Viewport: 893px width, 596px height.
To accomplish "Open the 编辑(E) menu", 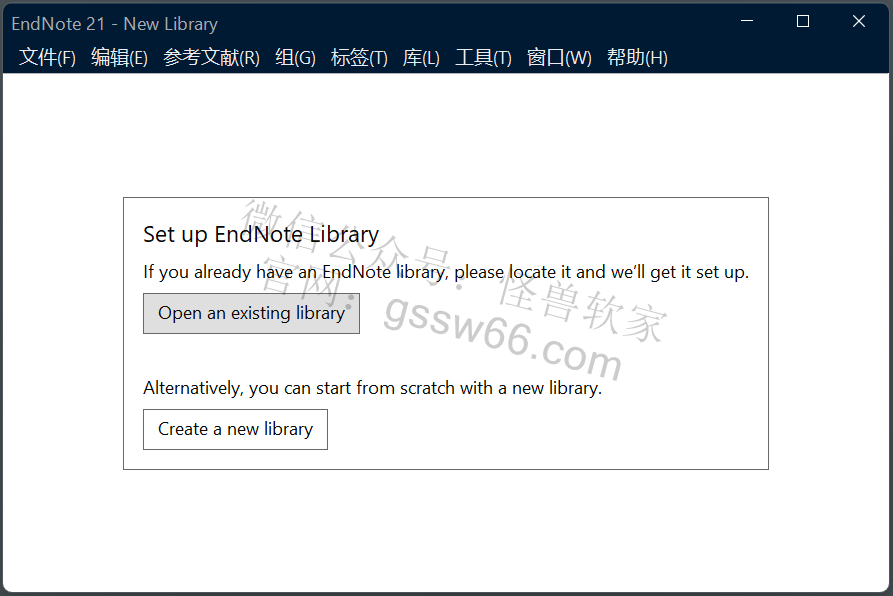I will pos(119,58).
